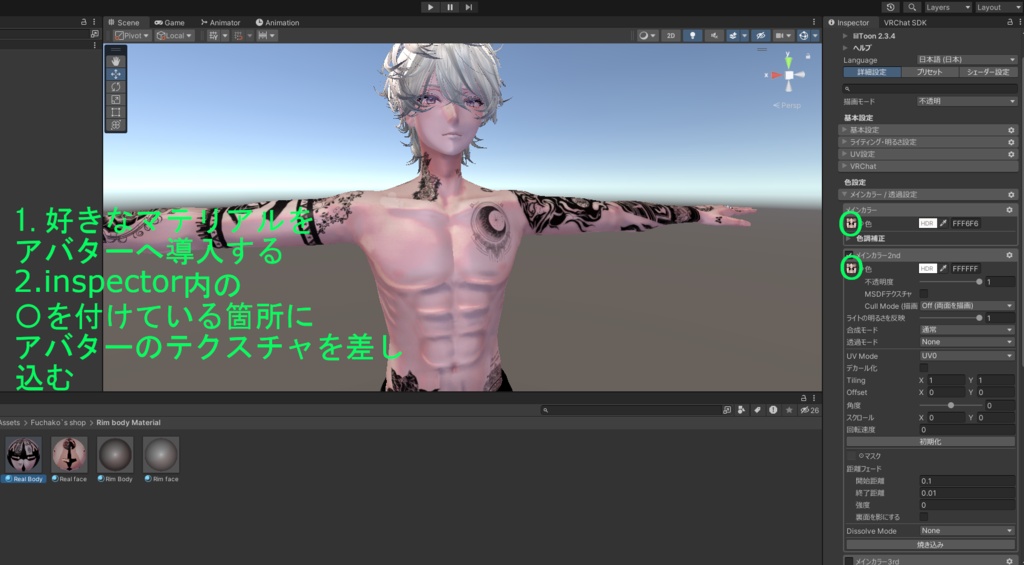This screenshot has width=1024, height=565.
Task: Click the Pause button
Action: click(450, 7)
